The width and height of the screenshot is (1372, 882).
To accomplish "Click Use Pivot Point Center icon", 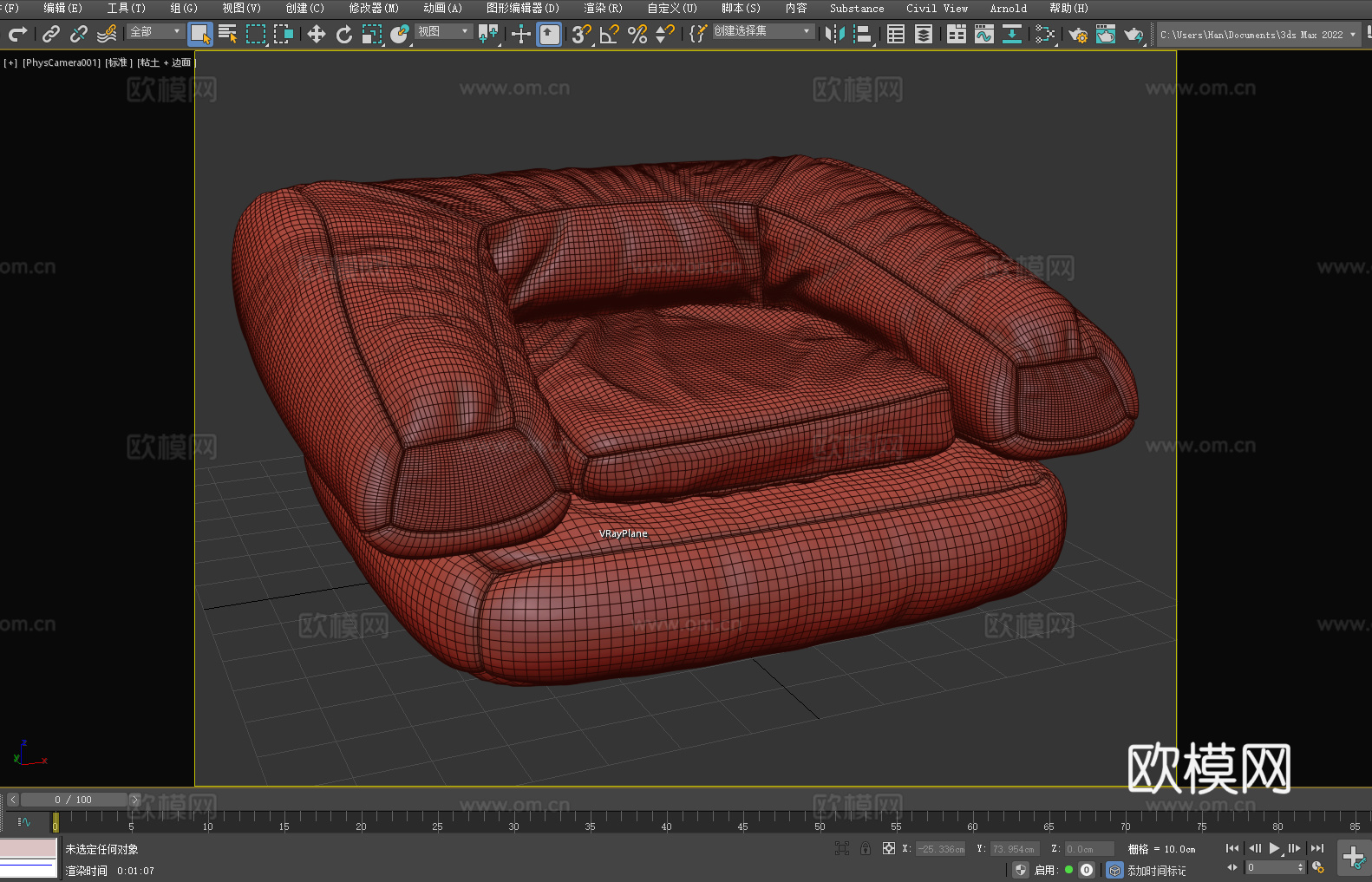I will 489,34.
